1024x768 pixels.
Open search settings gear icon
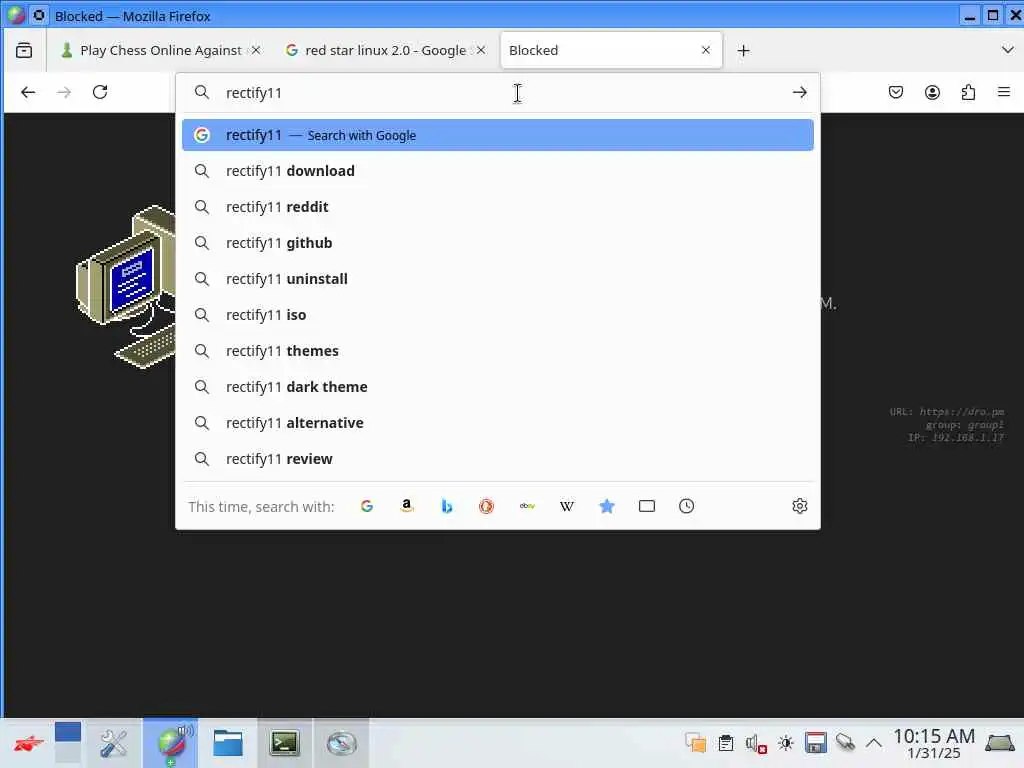[x=800, y=506]
